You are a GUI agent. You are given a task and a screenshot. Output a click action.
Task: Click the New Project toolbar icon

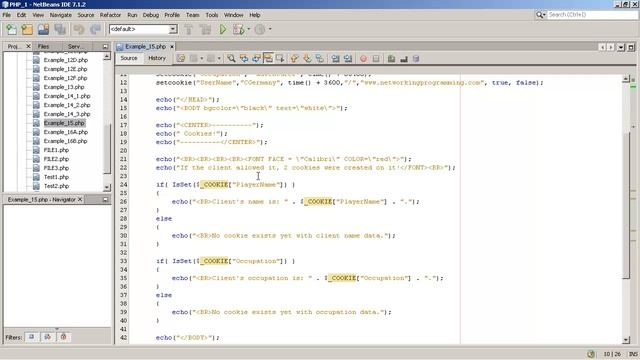pyautogui.click(x=27, y=29)
